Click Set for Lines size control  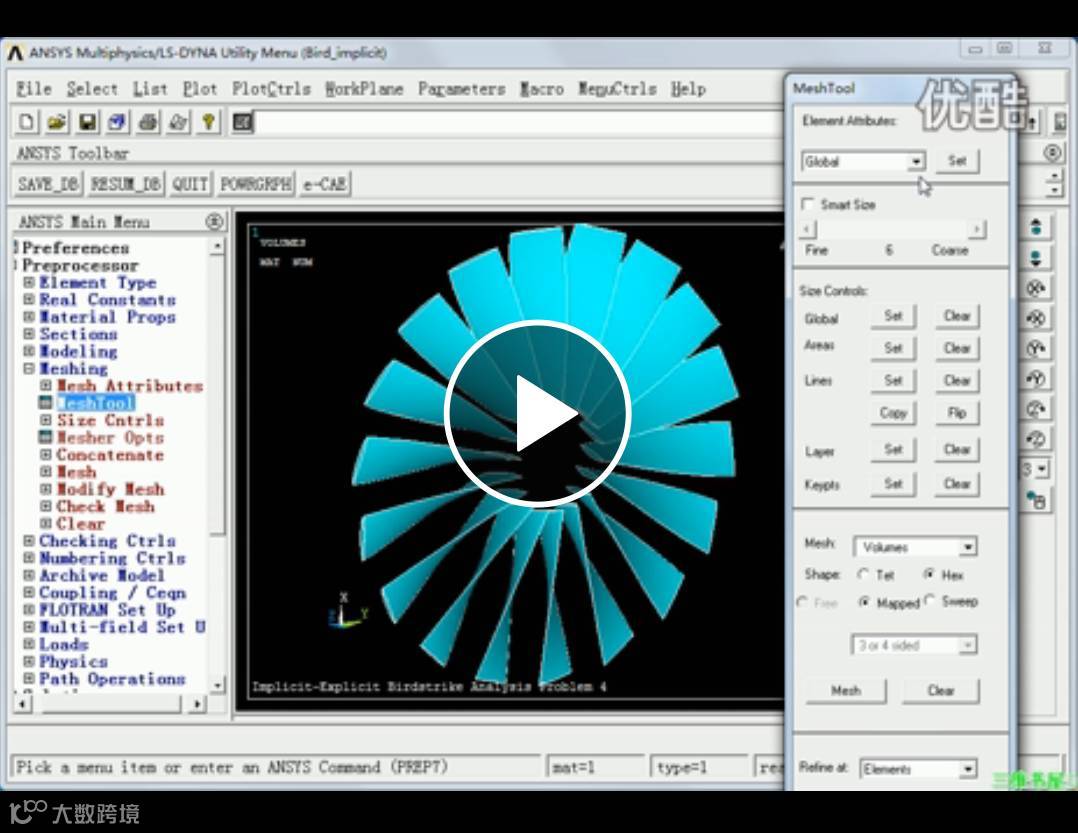(893, 380)
